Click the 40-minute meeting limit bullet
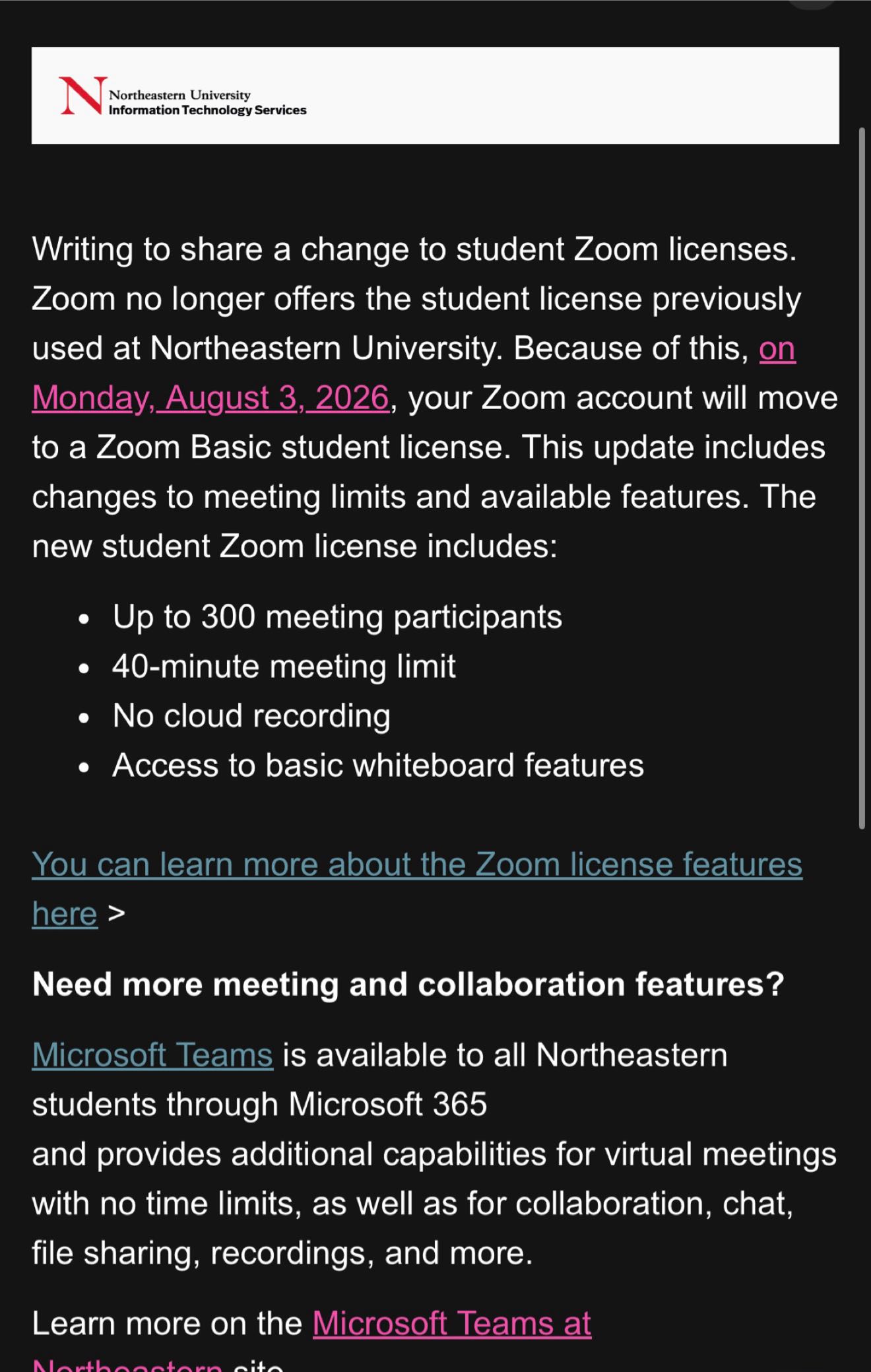 click(284, 667)
